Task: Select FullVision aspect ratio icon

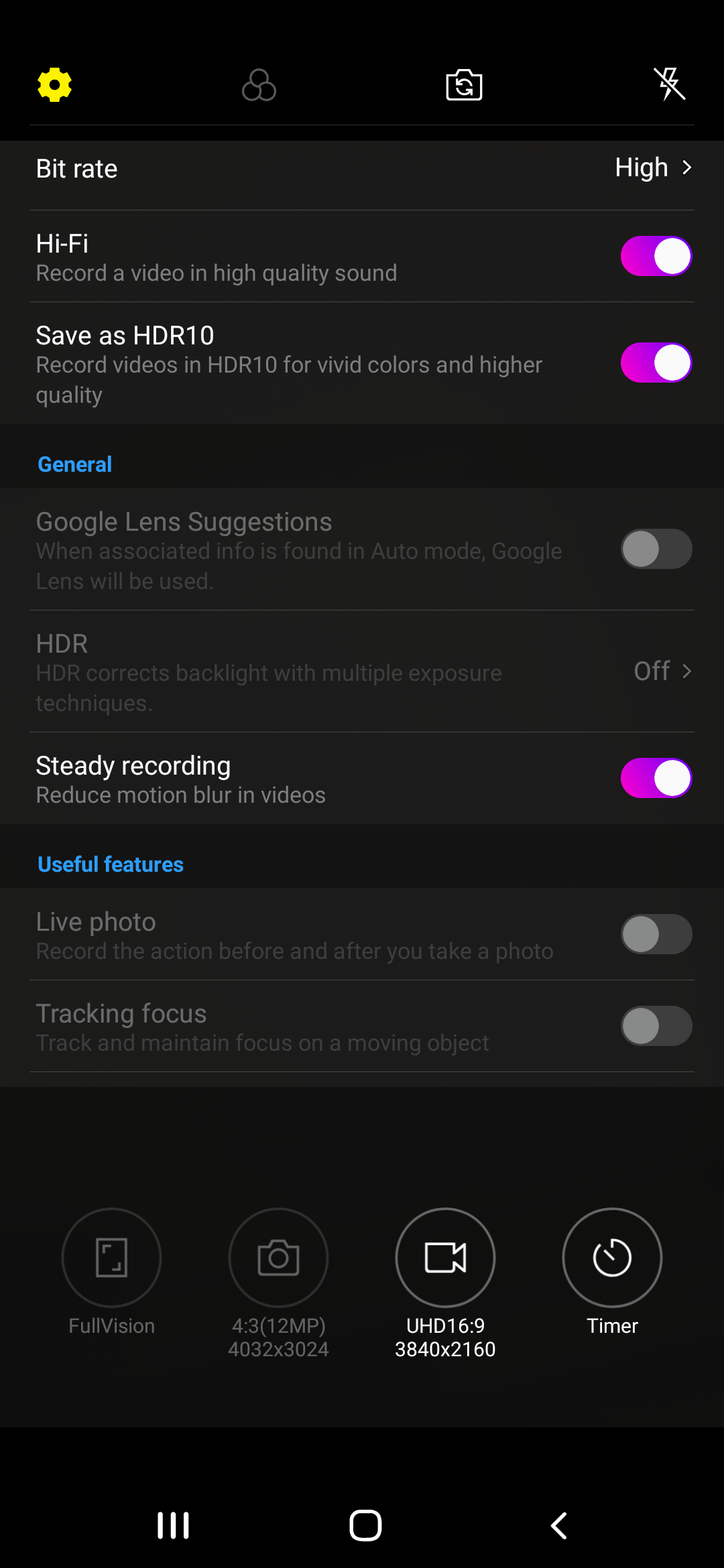Action: click(x=111, y=1258)
